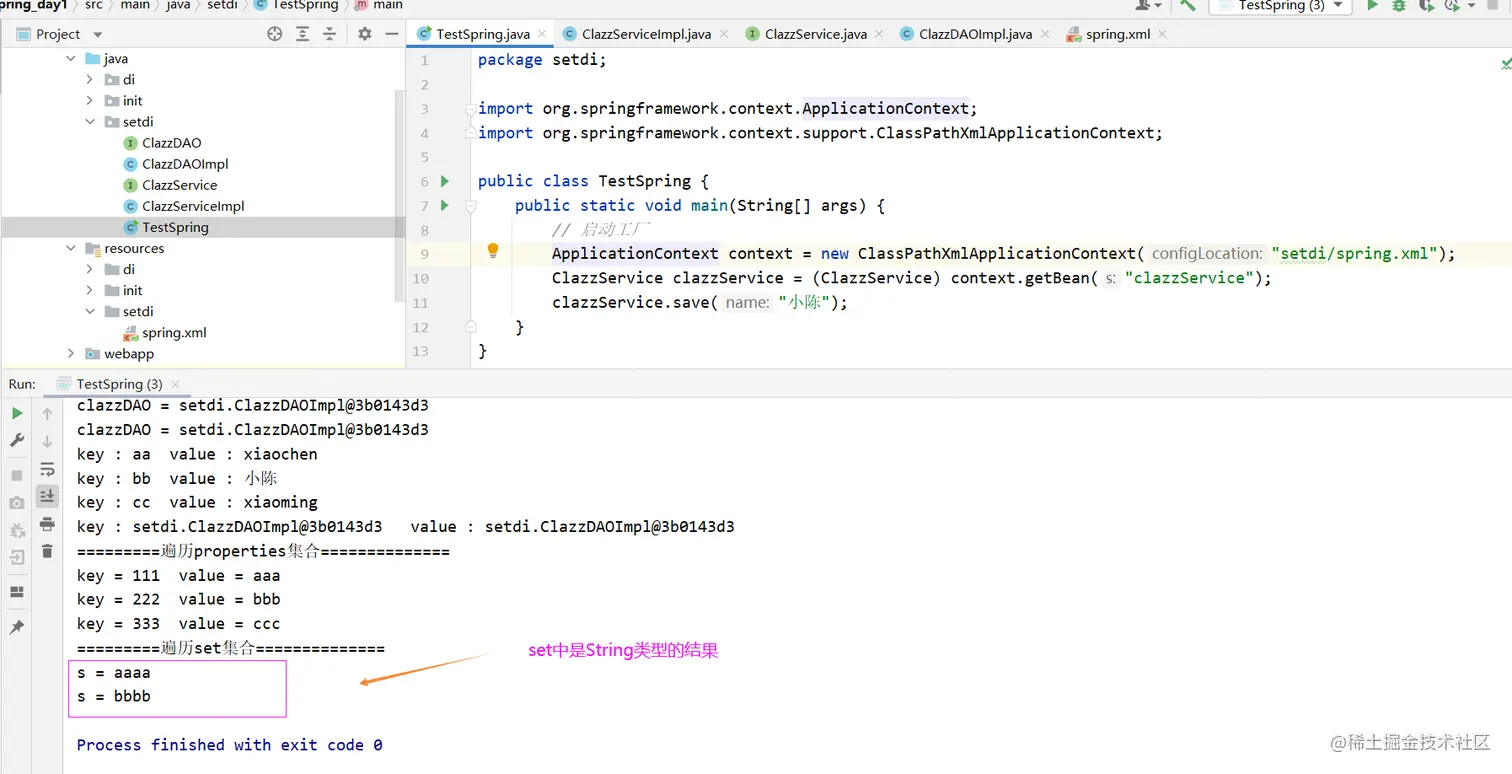Viewport: 1512px width, 774px height.
Task: Click the user account icon in toolbar
Action: [x=1142, y=5]
